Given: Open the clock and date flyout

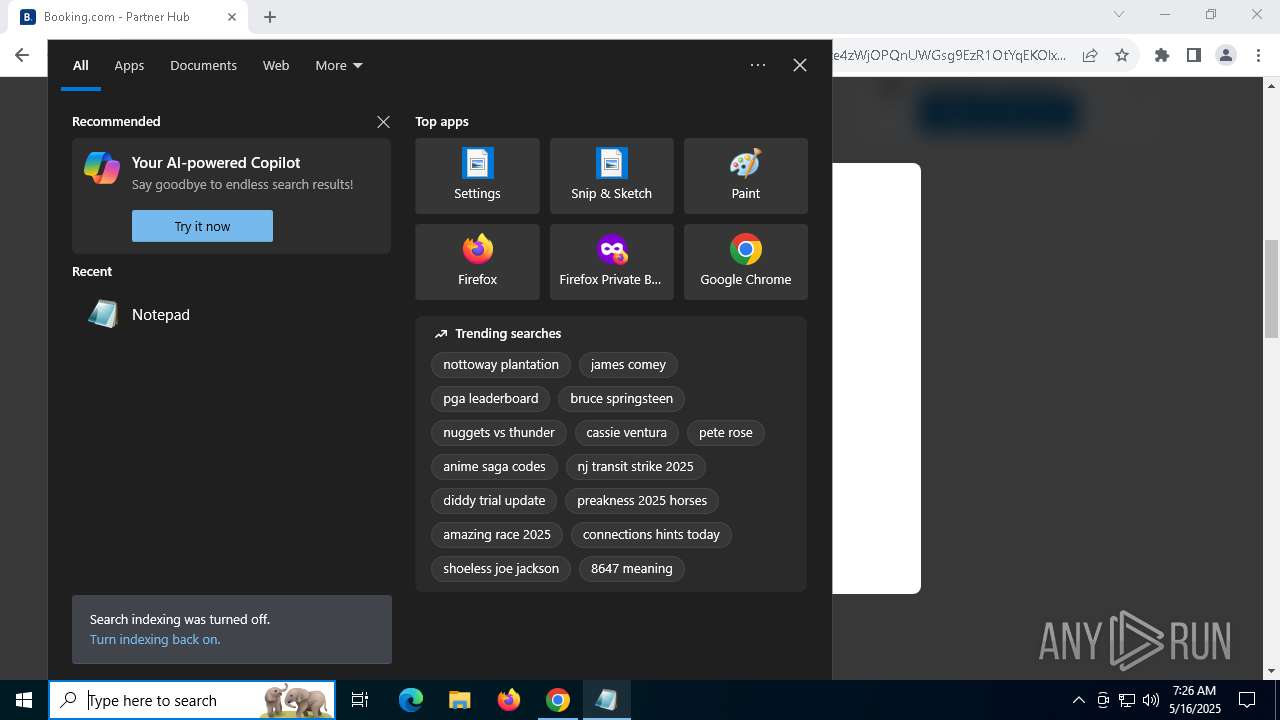Looking at the screenshot, I should tap(1196, 700).
